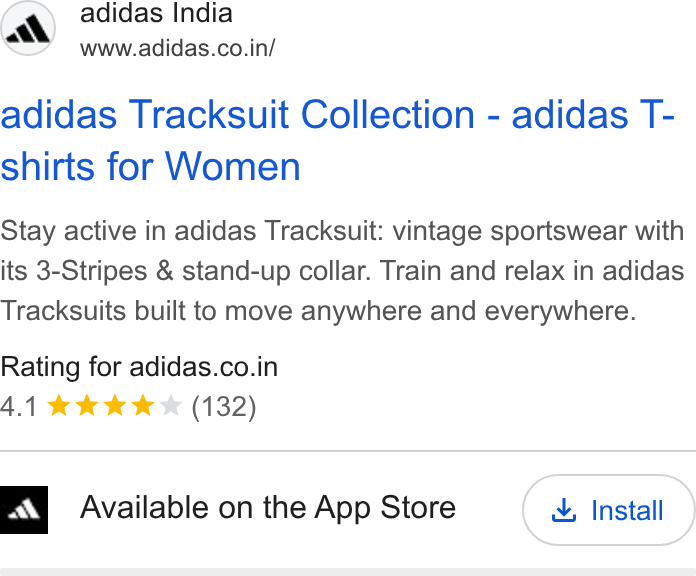The height and width of the screenshot is (576, 696).
Task: Open the adidas Tracksuit Collection title link
Action: pyautogui.click(x=337, y=140)
